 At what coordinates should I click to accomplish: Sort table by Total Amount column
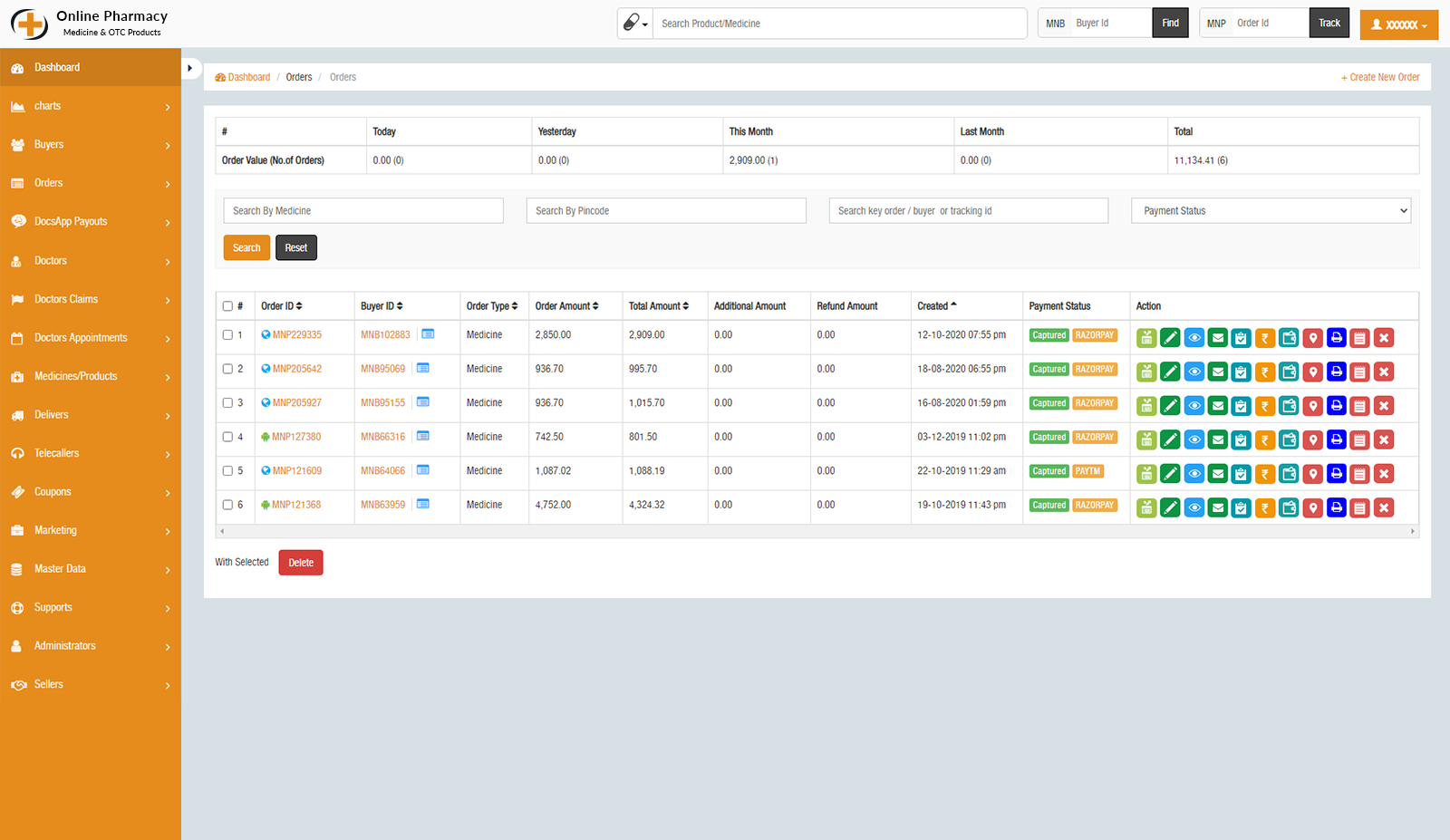click(x=659, y=306)
